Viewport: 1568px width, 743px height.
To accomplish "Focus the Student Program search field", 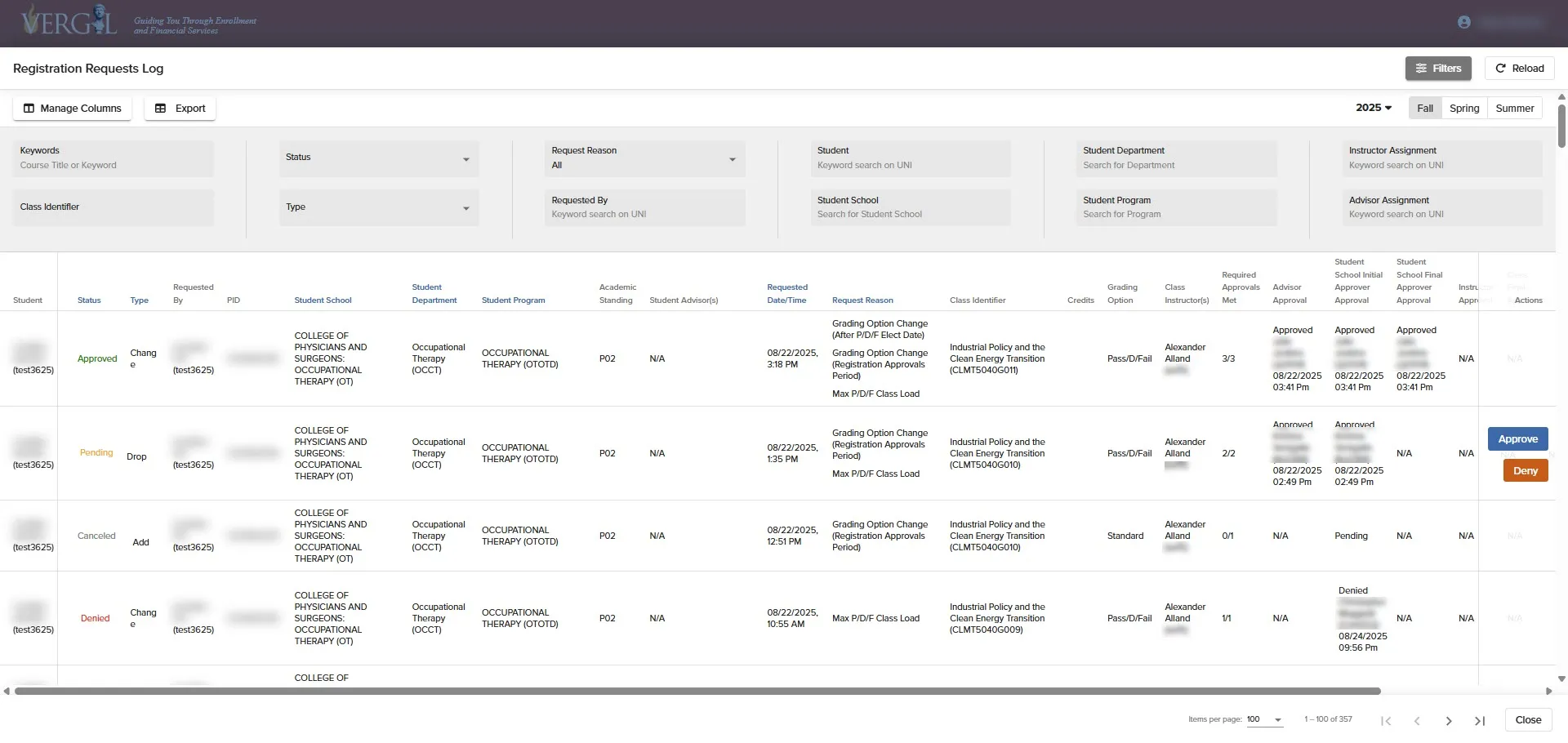I will [x=1177, y=207].
